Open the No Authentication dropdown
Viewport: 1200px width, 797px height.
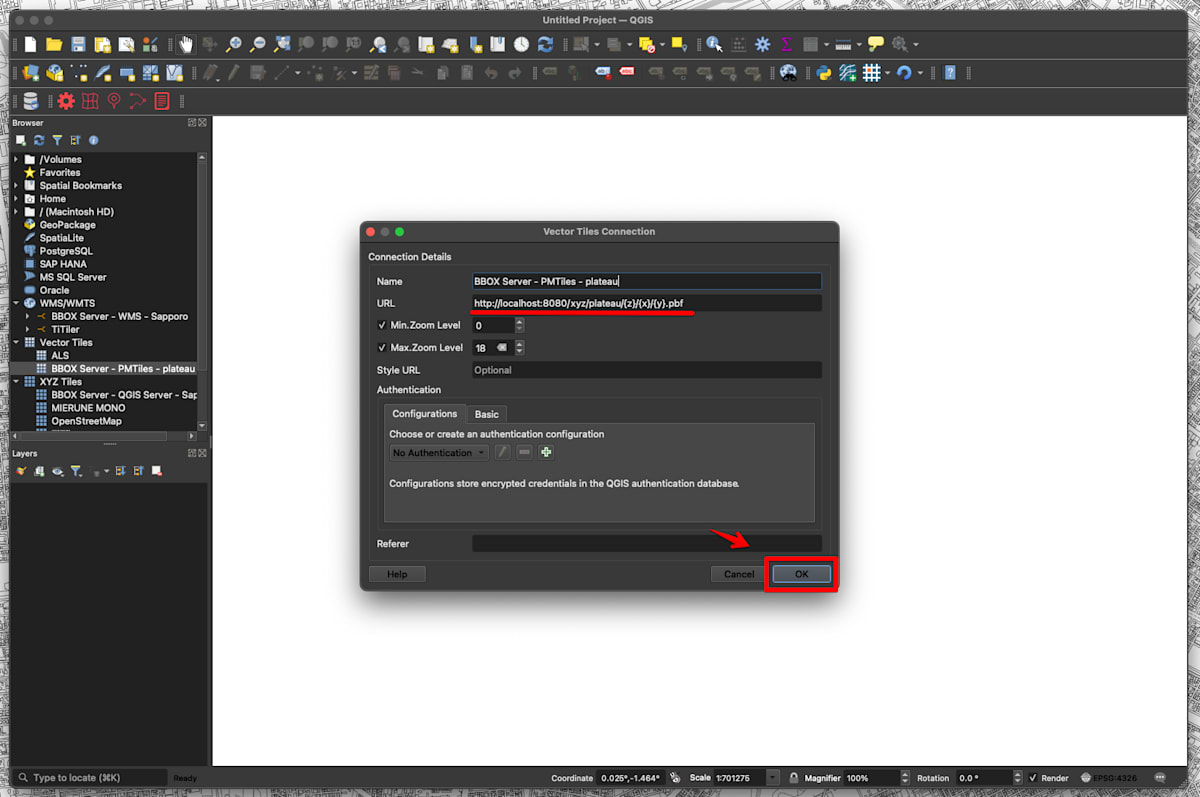(439, 453)
